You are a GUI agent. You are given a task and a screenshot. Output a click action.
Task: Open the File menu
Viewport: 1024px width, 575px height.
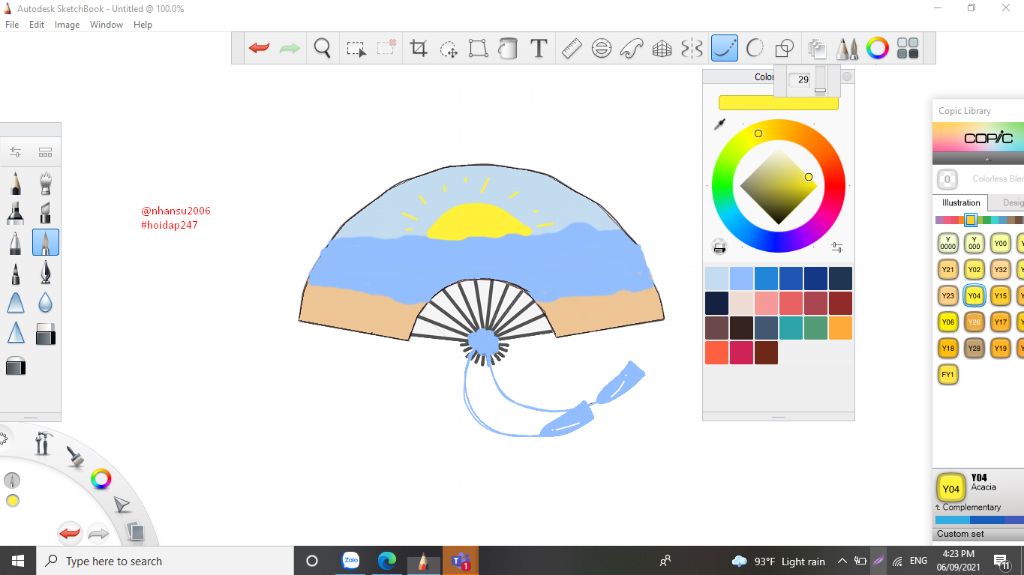[12, 25]
